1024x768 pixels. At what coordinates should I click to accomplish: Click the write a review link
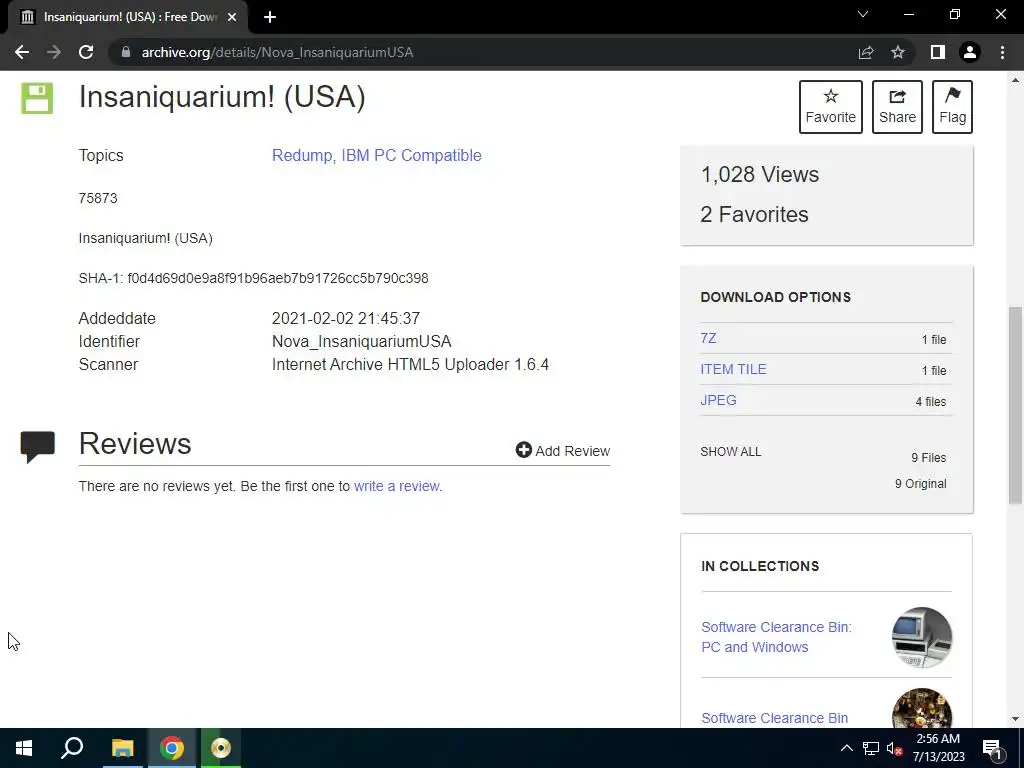(x=396, y=486)
